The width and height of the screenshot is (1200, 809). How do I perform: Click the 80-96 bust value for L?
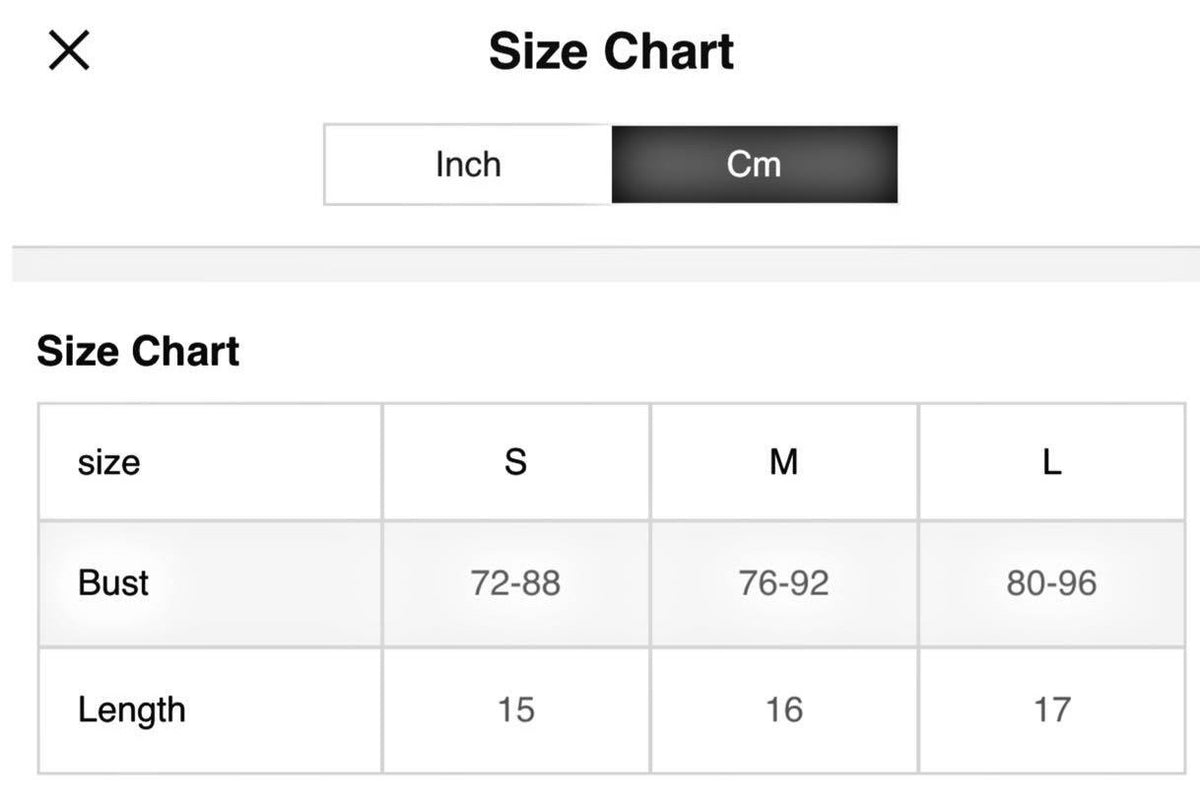(x=1052, y=583)
